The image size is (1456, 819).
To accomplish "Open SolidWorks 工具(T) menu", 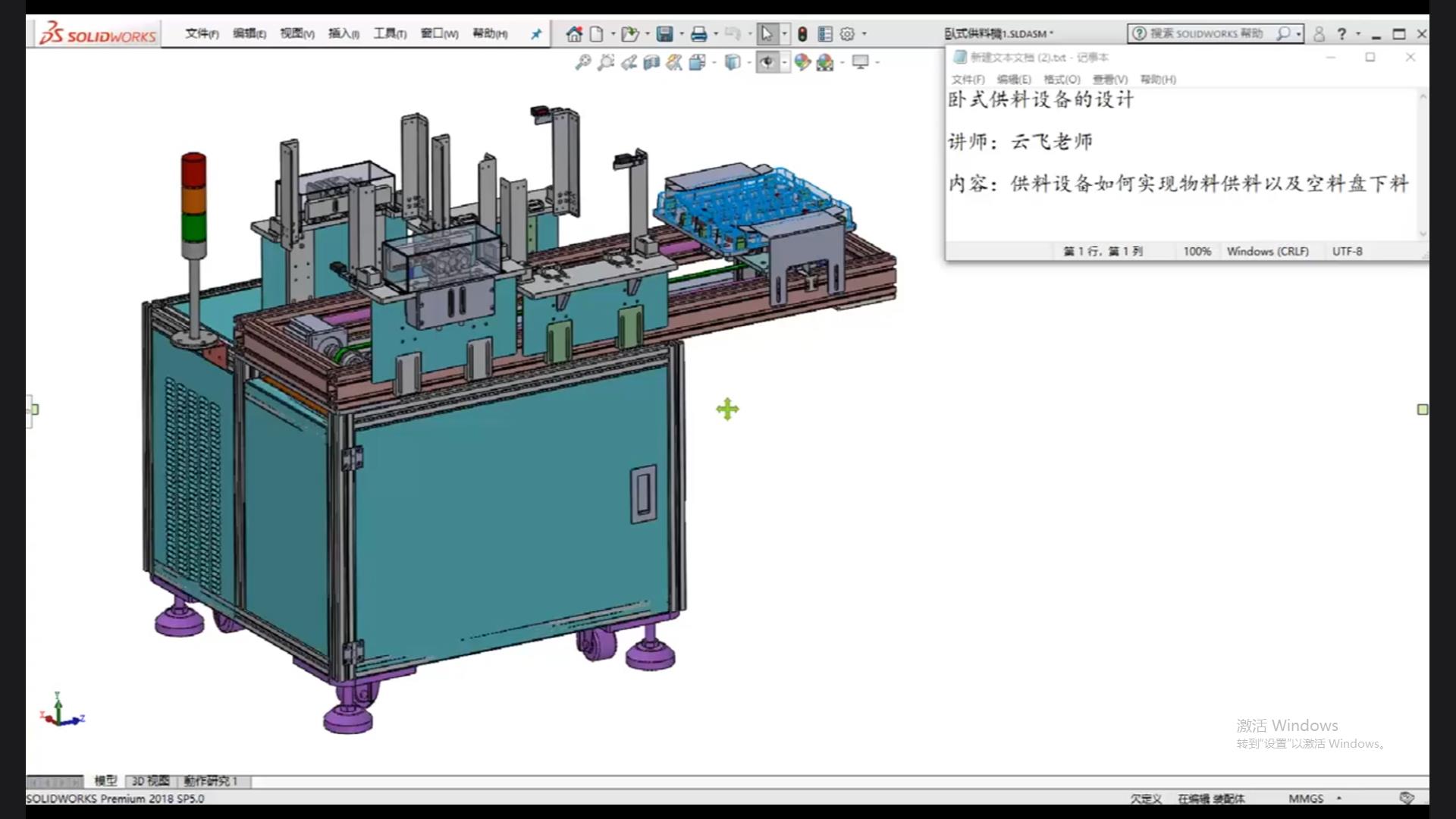I will (390, 34).
